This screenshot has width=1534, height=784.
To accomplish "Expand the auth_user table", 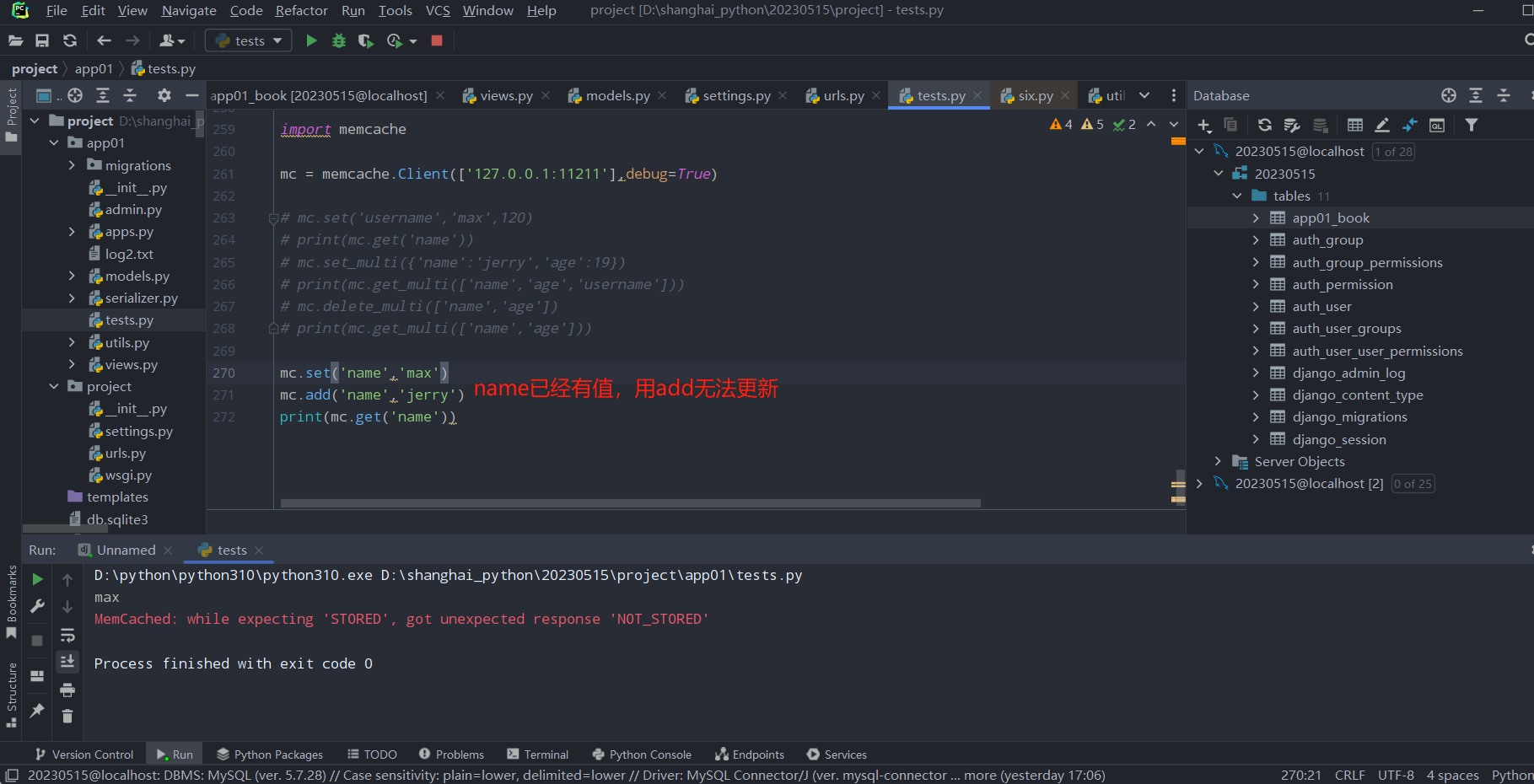I will pos(1256,306).
